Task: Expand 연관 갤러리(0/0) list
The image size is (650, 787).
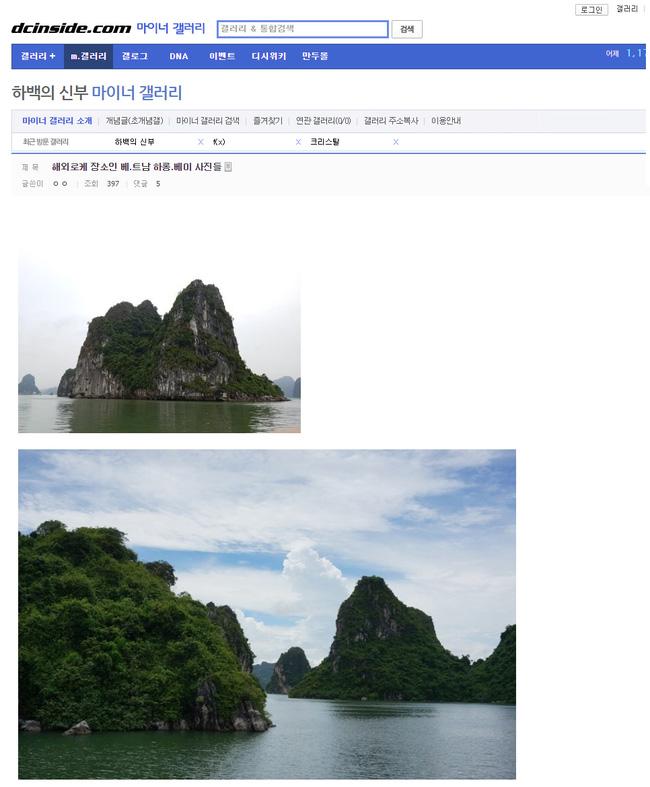Action: pos(323,121)
